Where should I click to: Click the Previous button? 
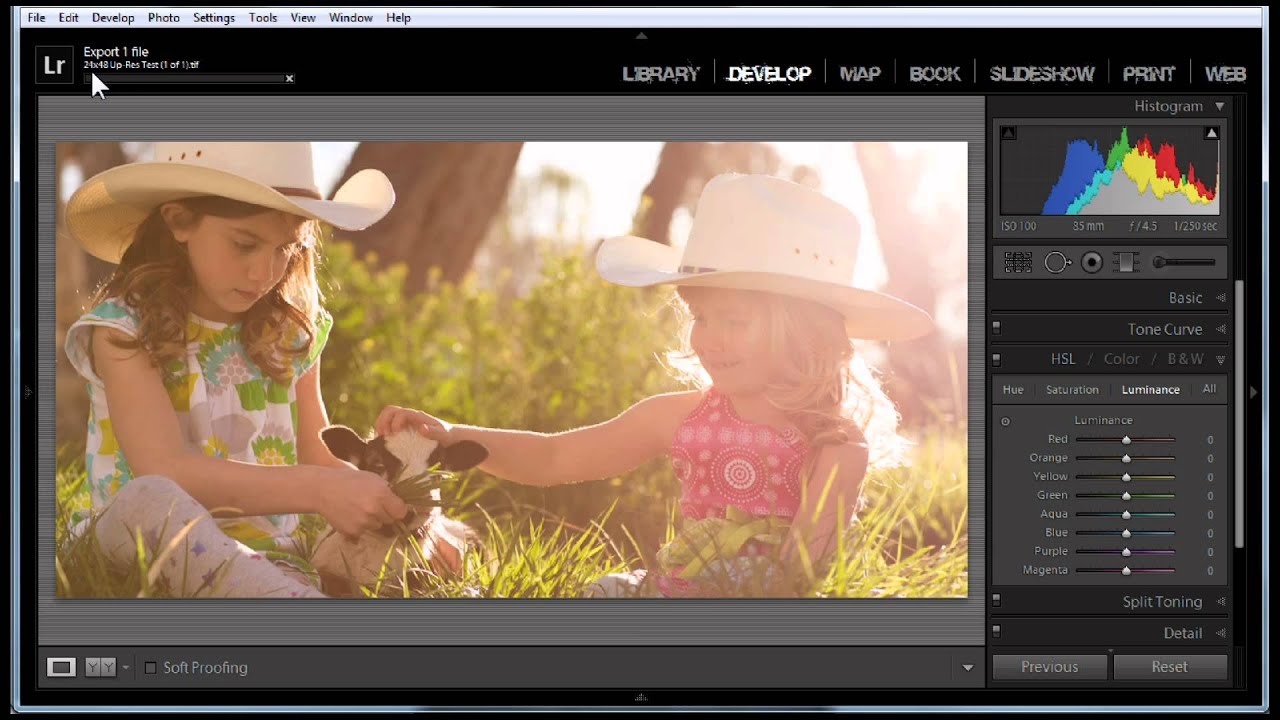tap(1050, 667)
